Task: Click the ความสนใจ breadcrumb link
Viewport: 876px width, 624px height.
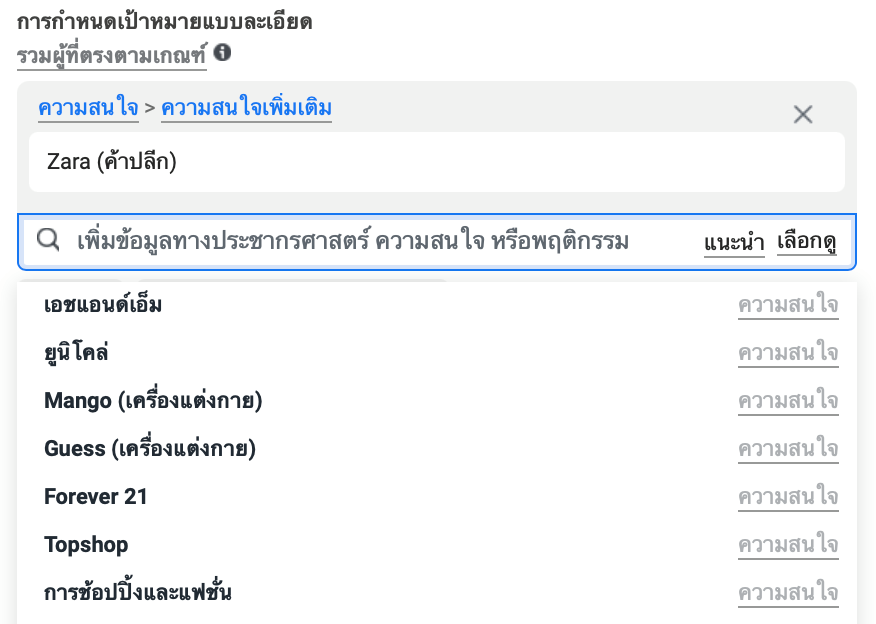Action: coord(88,108)
